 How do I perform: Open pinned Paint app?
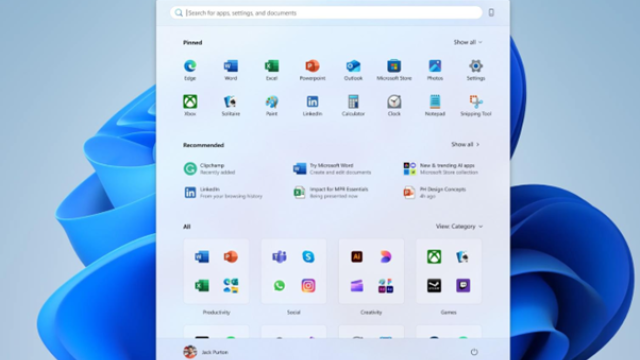pos(271,105)
